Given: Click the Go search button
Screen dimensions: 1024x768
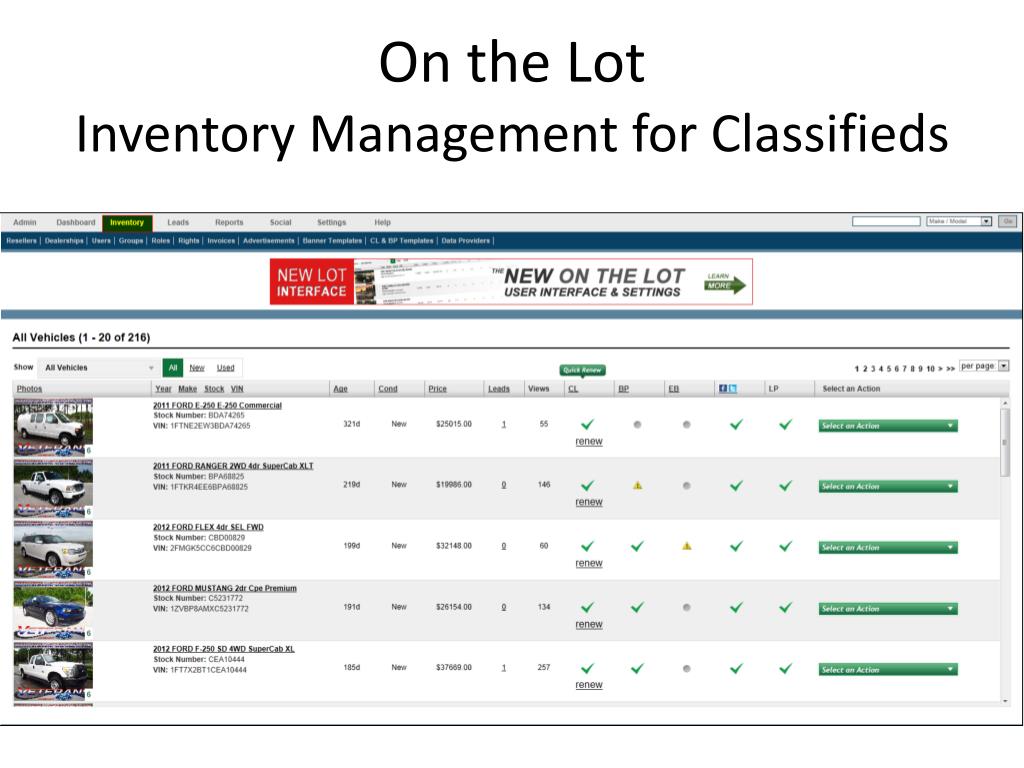Looking at the screenshot, I should tap(1008, 221).
